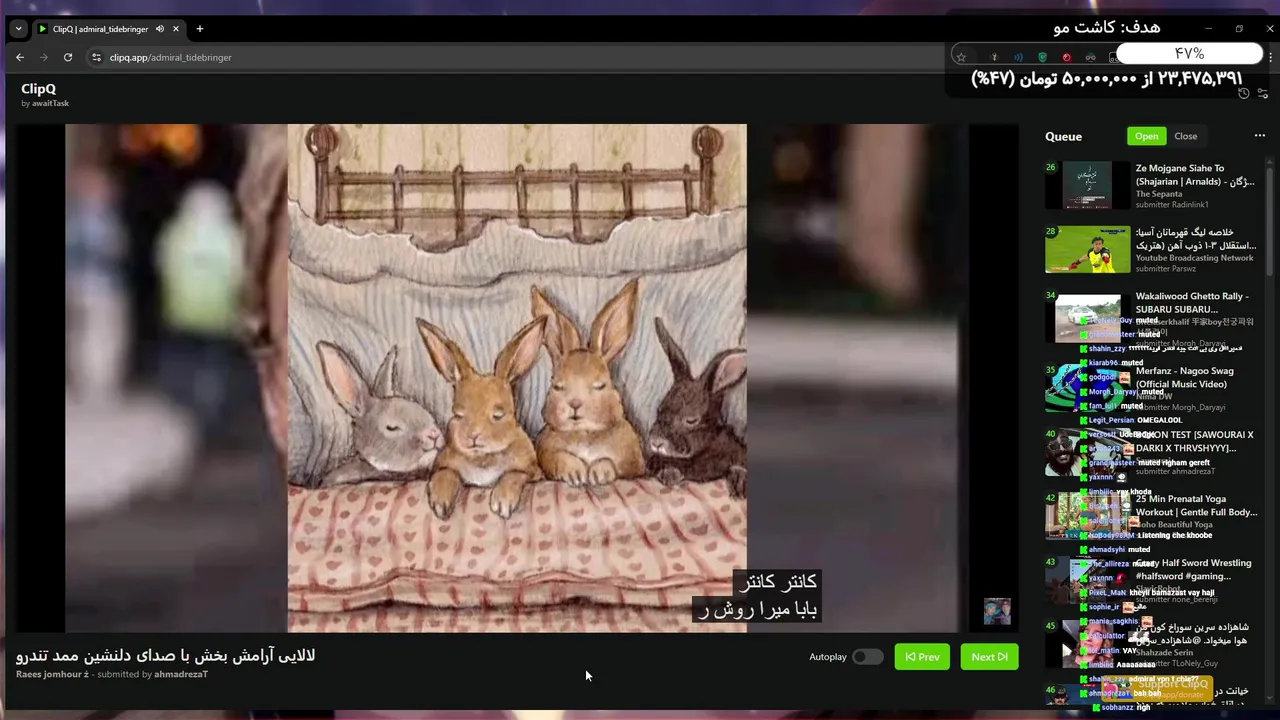The image size is (1280, 720).
Task: Select queue item 40 thumbnail
Action: click(1088, 451)
